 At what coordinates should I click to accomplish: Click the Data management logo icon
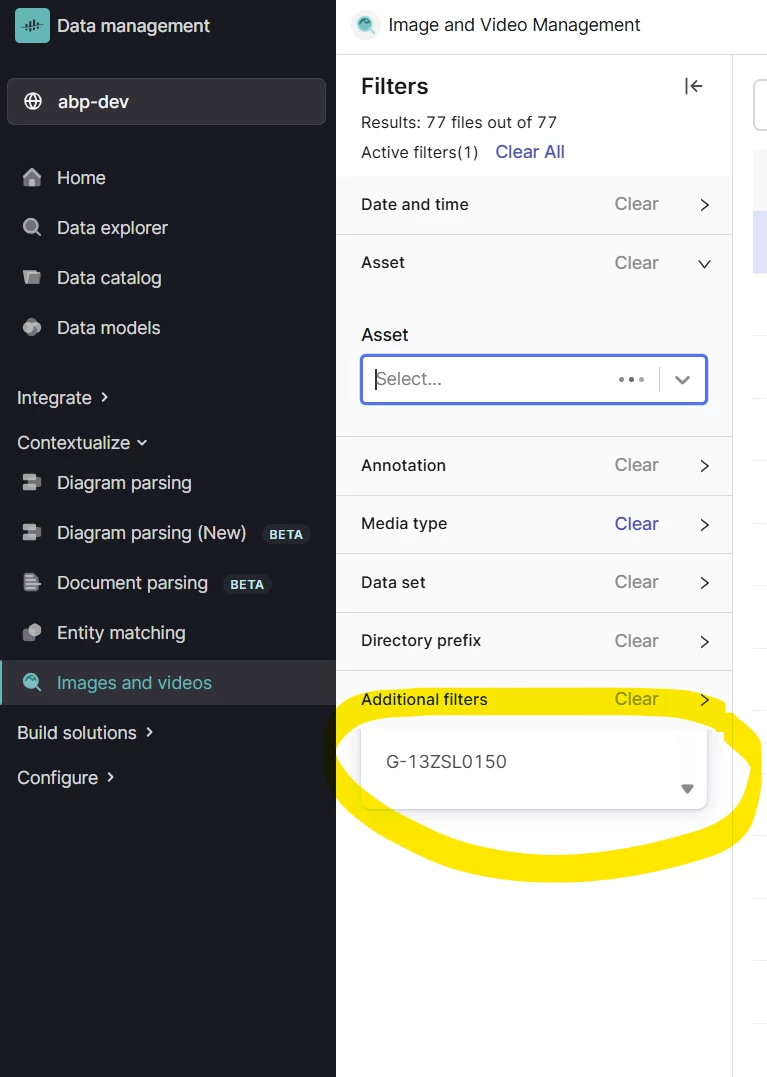(x=32, y=26)
